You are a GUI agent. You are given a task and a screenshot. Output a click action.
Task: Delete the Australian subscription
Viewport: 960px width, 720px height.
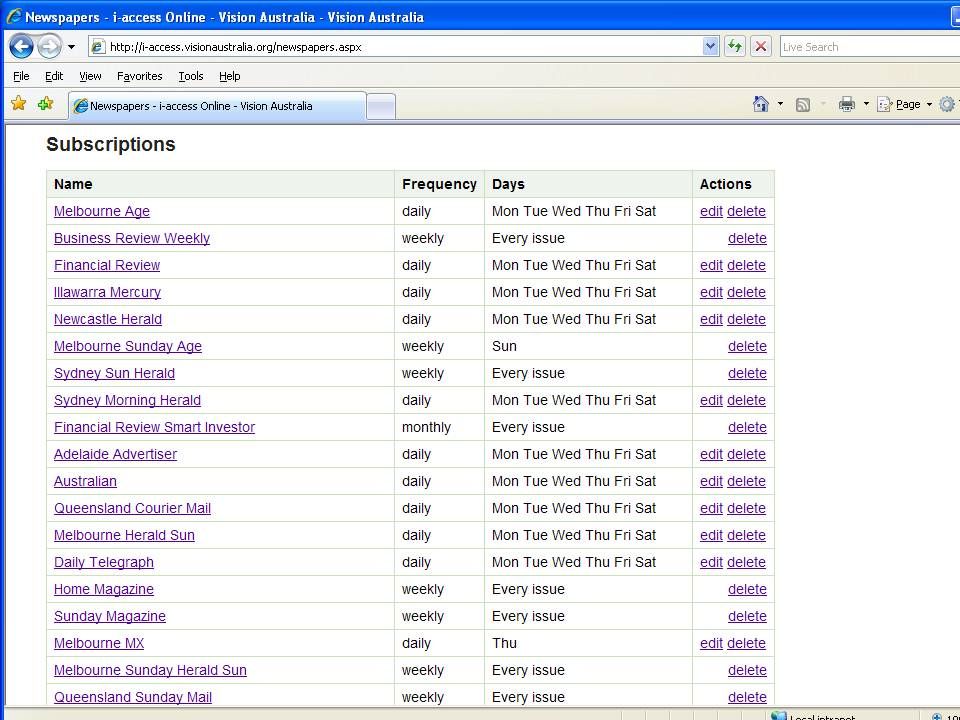tap(746, 481)
